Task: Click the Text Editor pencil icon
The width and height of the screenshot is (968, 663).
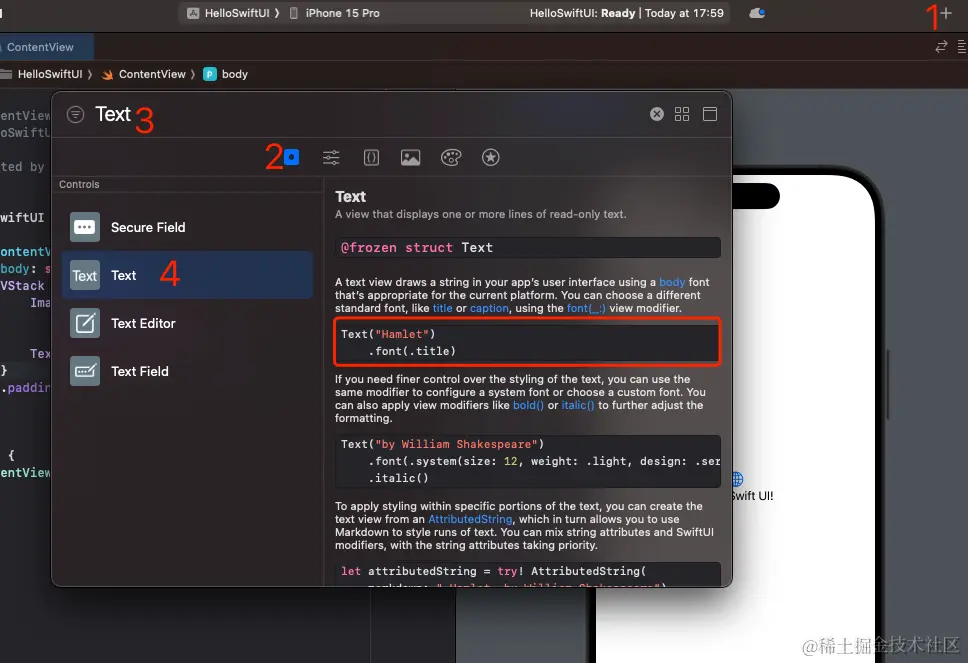Action: point(85,323)
